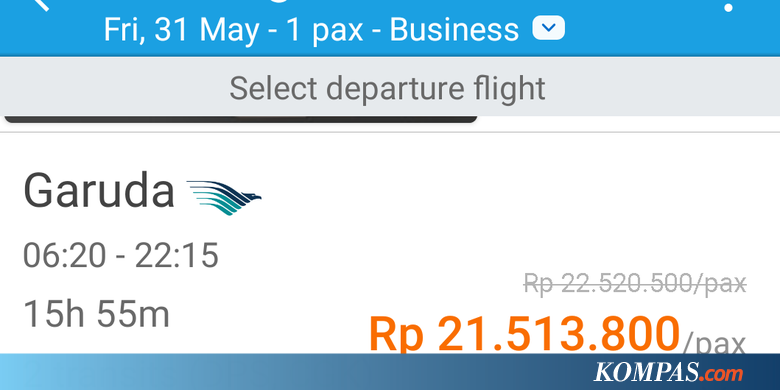Open the KOMPAS.com watermark link
Screen dimensions: 780x390
point(668,373)
